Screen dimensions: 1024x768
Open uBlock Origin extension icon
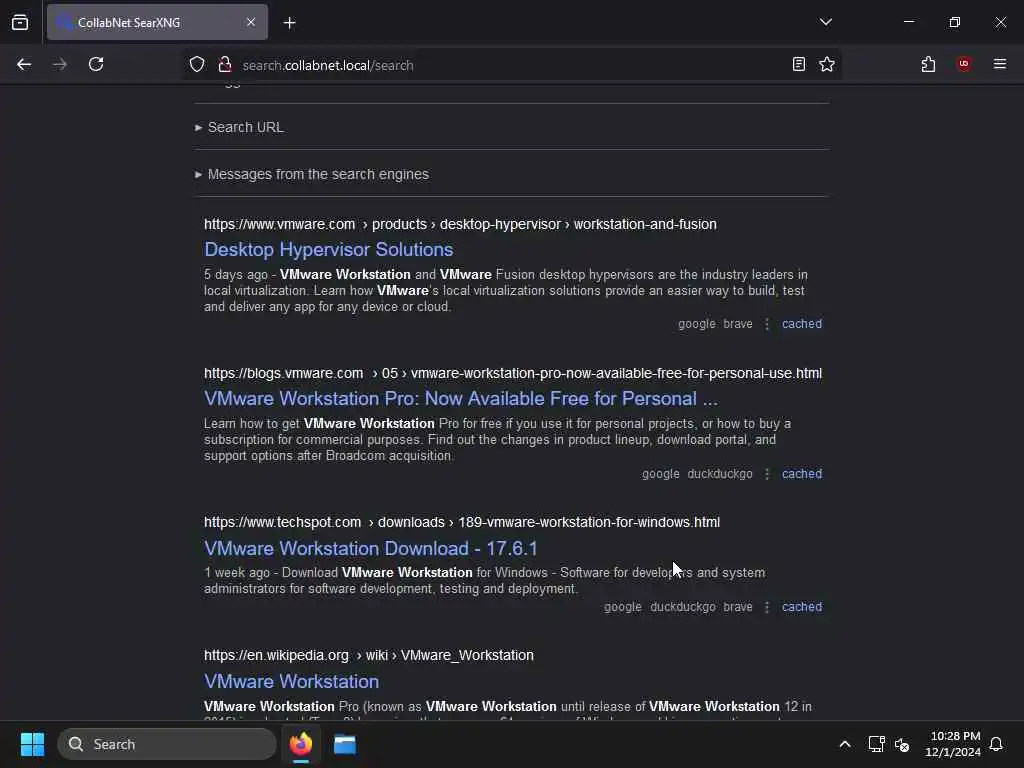[963, 64]
